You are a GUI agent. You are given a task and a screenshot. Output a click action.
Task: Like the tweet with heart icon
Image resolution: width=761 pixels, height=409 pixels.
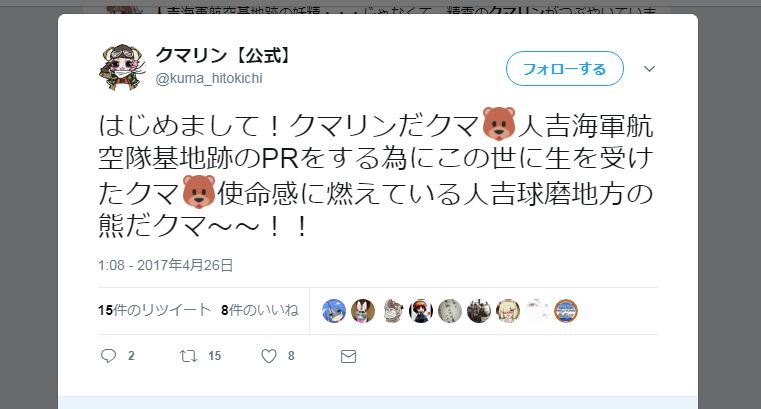(268, 356)
